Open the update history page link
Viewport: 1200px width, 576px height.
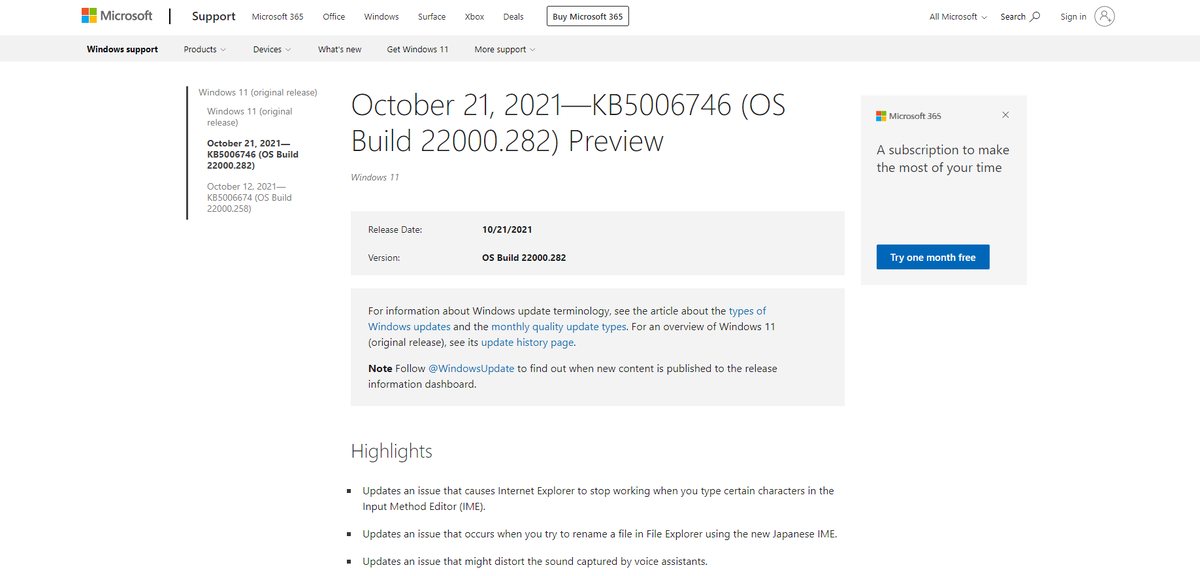point(528,342)
